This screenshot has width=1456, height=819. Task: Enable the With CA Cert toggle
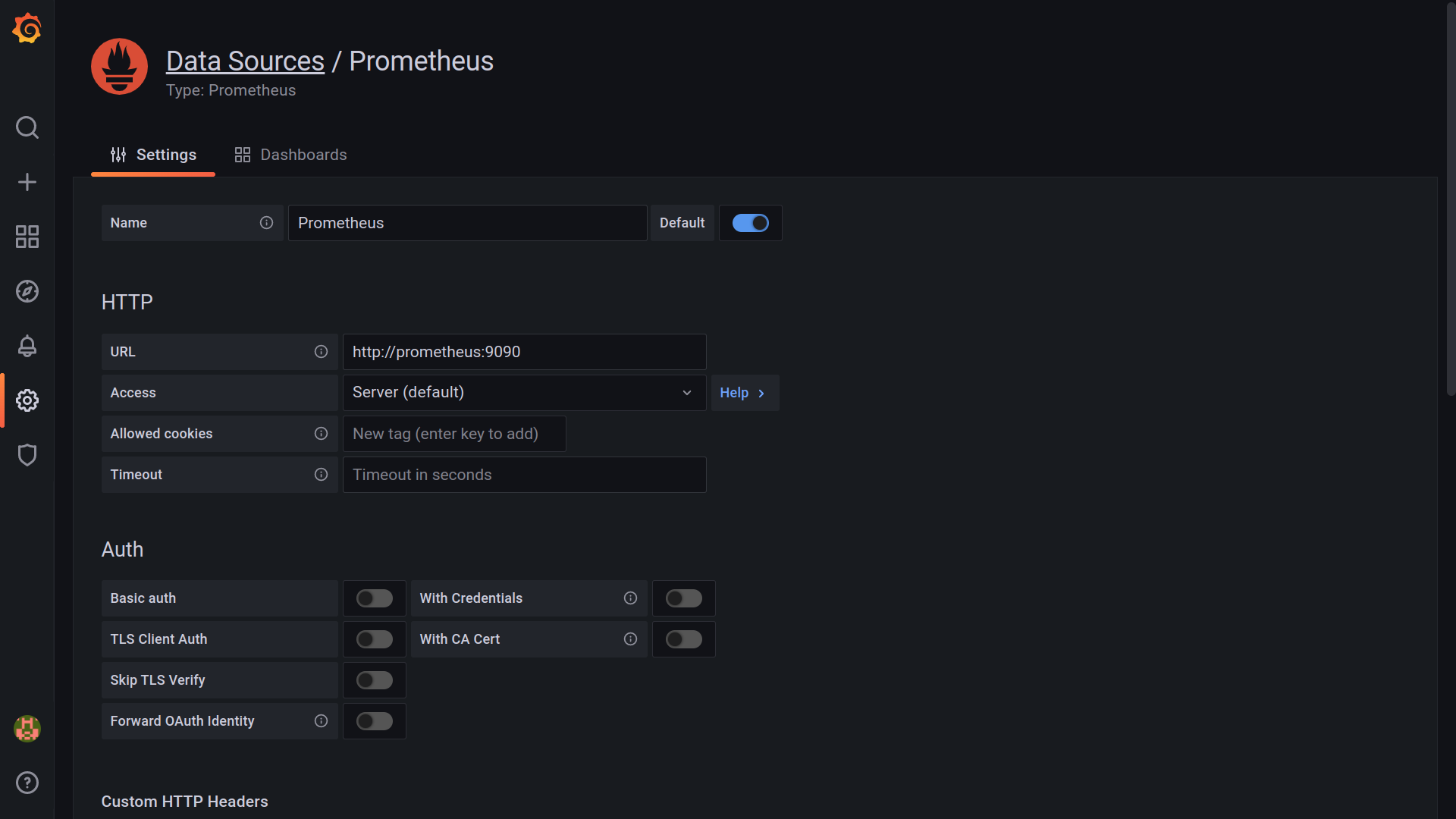(x=684, y=639)
